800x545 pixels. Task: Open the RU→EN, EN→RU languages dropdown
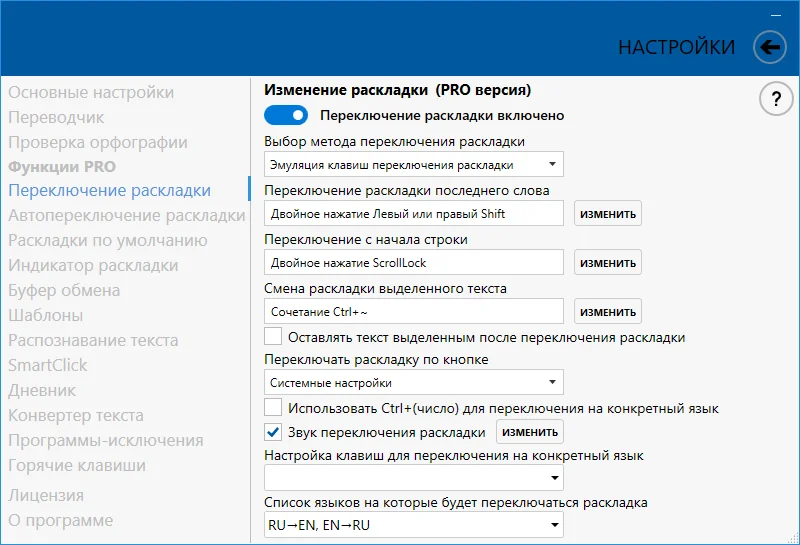(x=414, y=525)
